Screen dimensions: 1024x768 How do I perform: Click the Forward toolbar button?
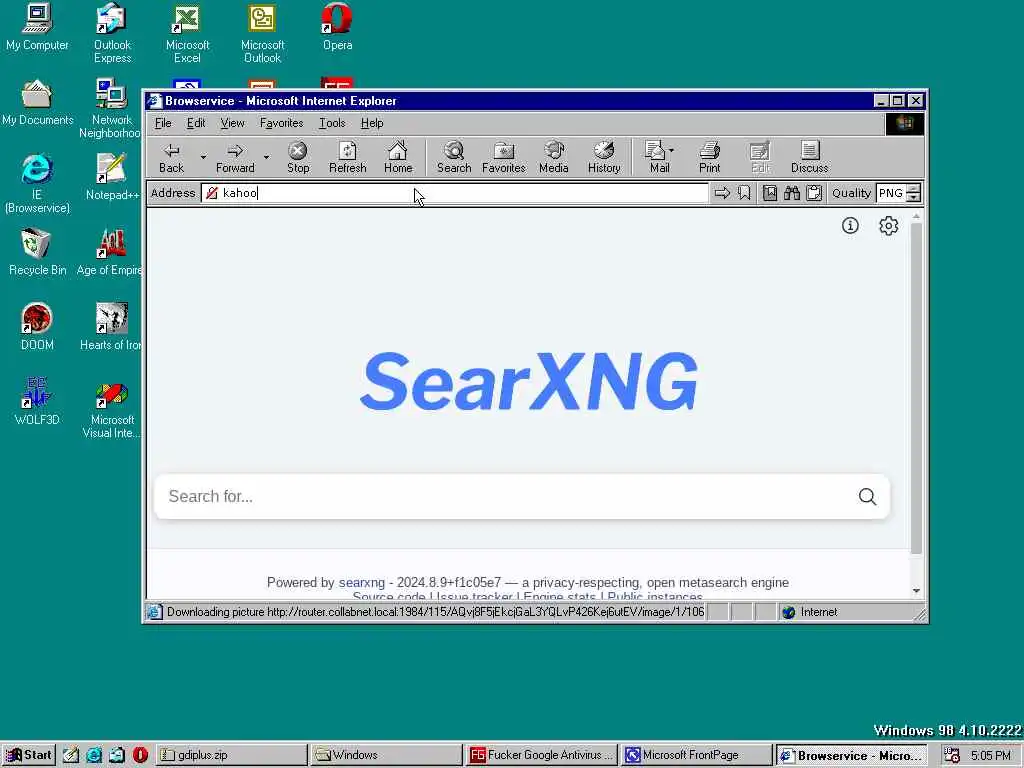(x=235, y=157)
